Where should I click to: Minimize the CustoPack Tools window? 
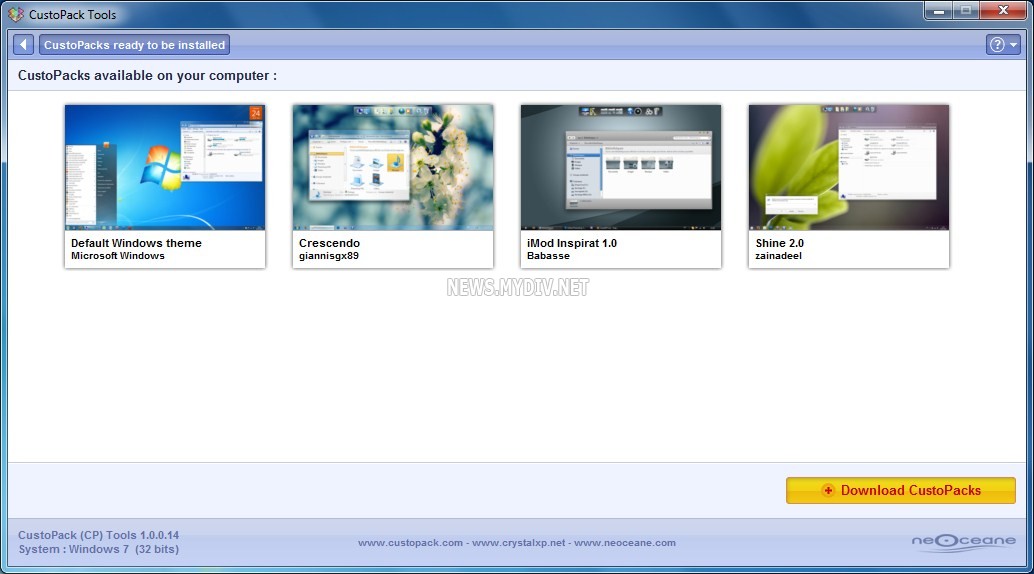point(938,11)
